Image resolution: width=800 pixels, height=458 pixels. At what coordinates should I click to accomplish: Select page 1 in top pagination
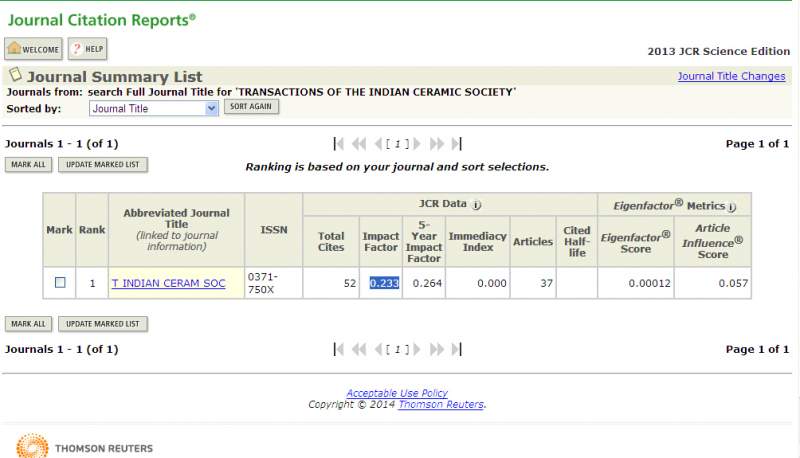coord(397,144)
